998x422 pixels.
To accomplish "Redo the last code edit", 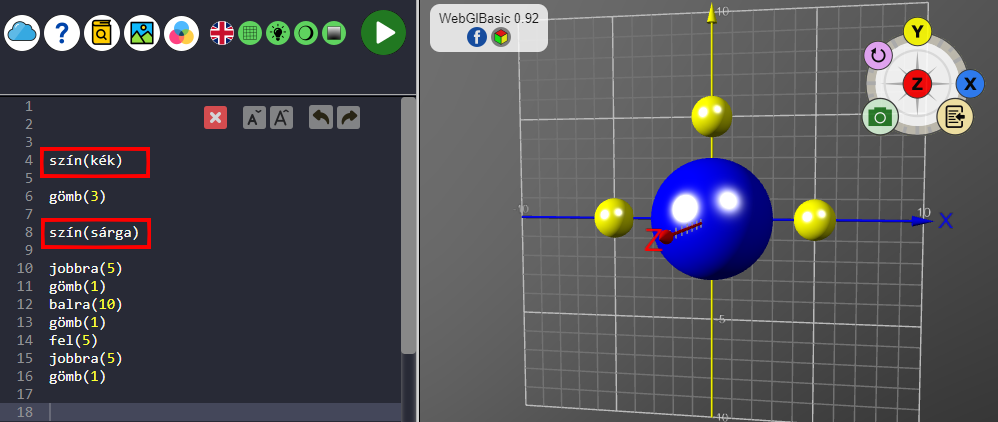I will pos(348,118).
